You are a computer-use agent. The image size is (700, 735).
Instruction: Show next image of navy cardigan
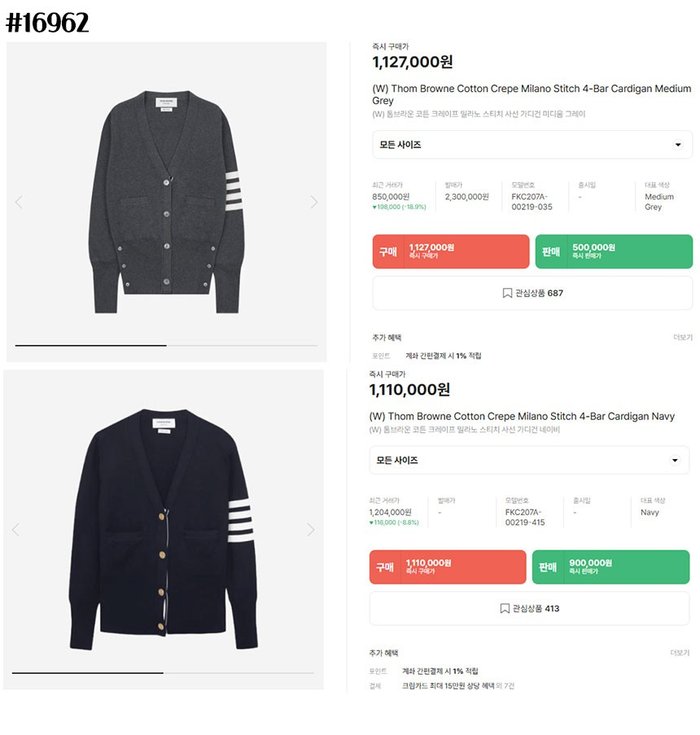310,530
